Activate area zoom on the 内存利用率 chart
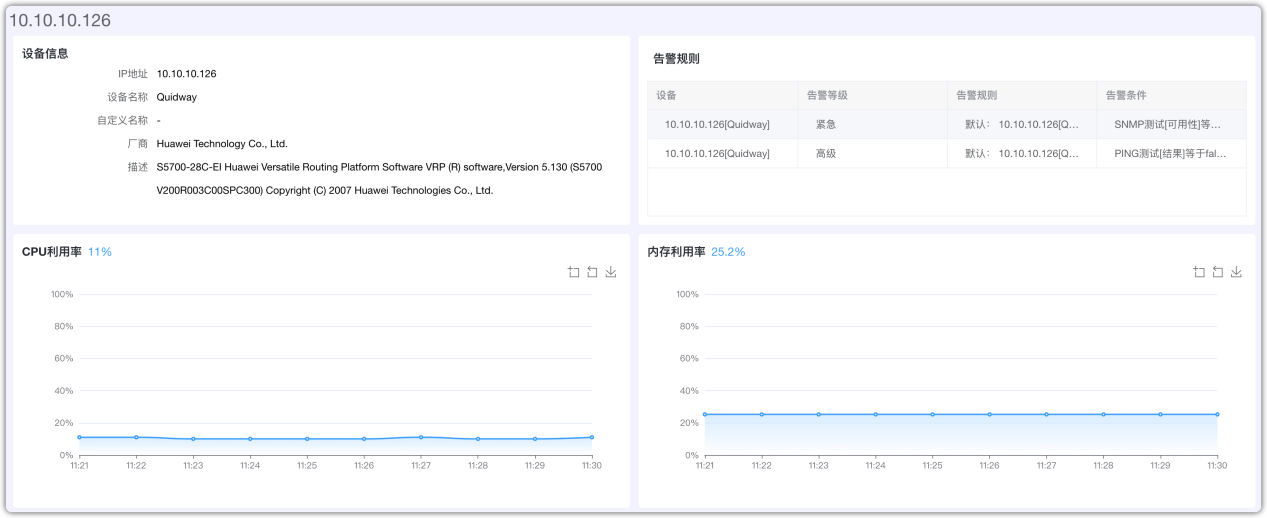The height and width of the screenshot is (518, 1267). pos(1199,272)
